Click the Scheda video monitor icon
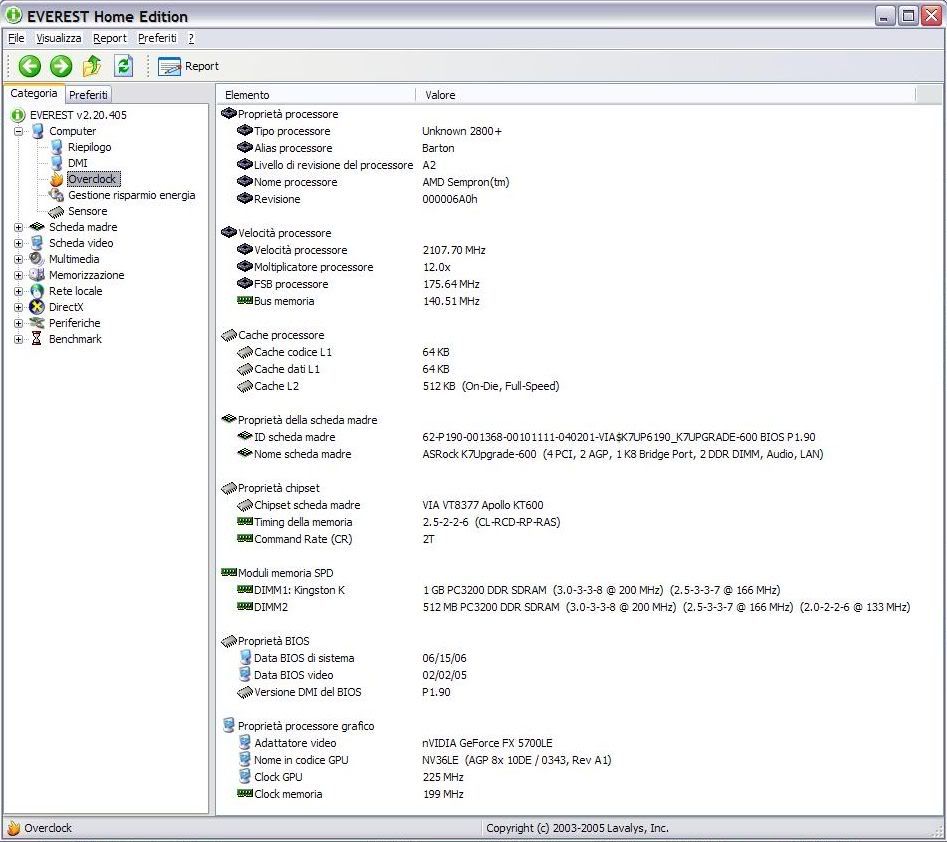 click(x=37, y=243)
